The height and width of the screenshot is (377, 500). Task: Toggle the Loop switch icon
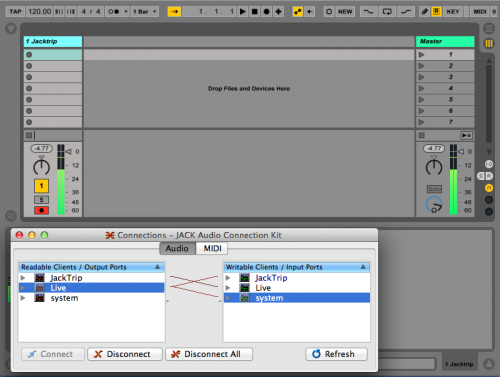387,12
